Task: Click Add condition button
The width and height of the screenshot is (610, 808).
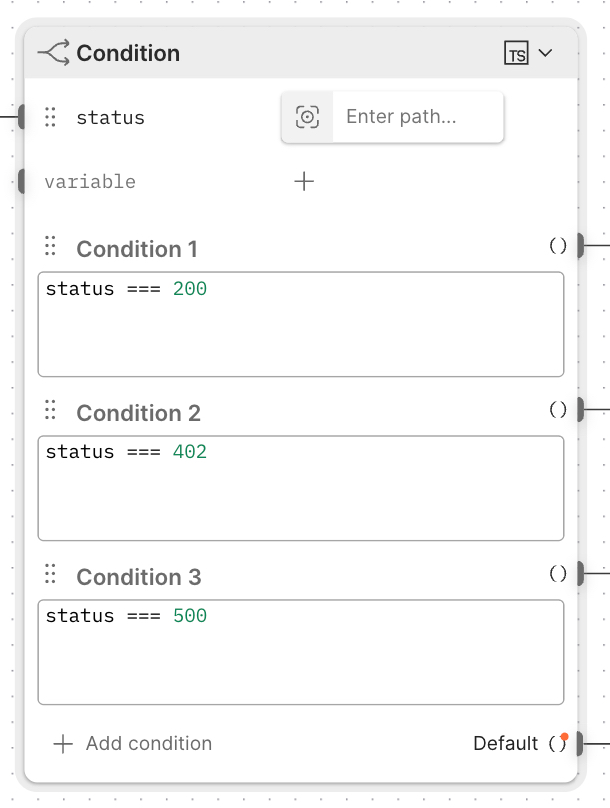Action: [x=133, y=744]
